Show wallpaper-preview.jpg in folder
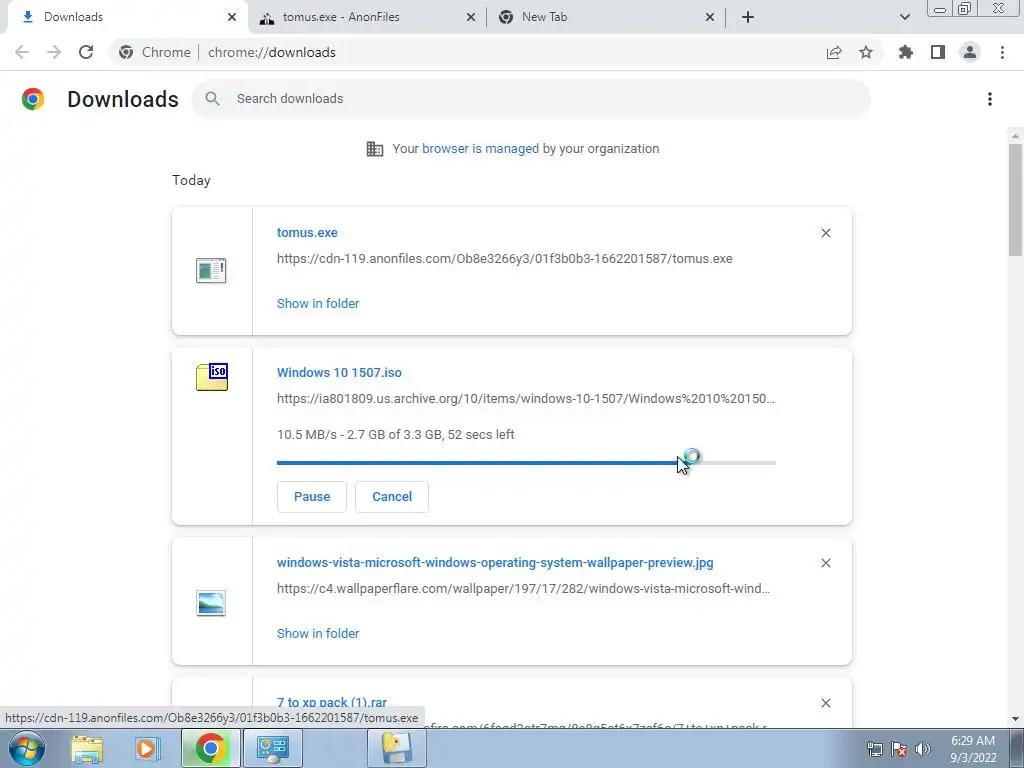This screenshot has width=1024, height=768. 318,633
